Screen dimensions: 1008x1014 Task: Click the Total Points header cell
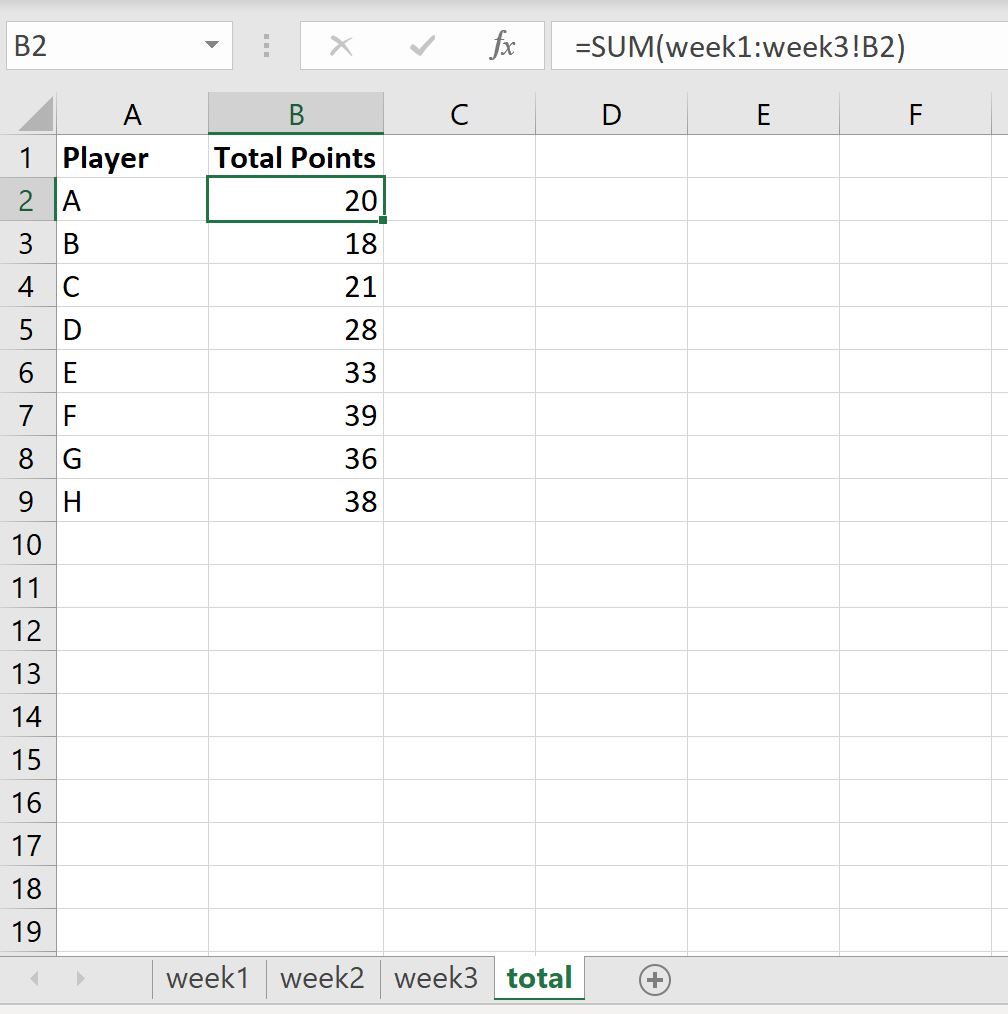[295, 158]
